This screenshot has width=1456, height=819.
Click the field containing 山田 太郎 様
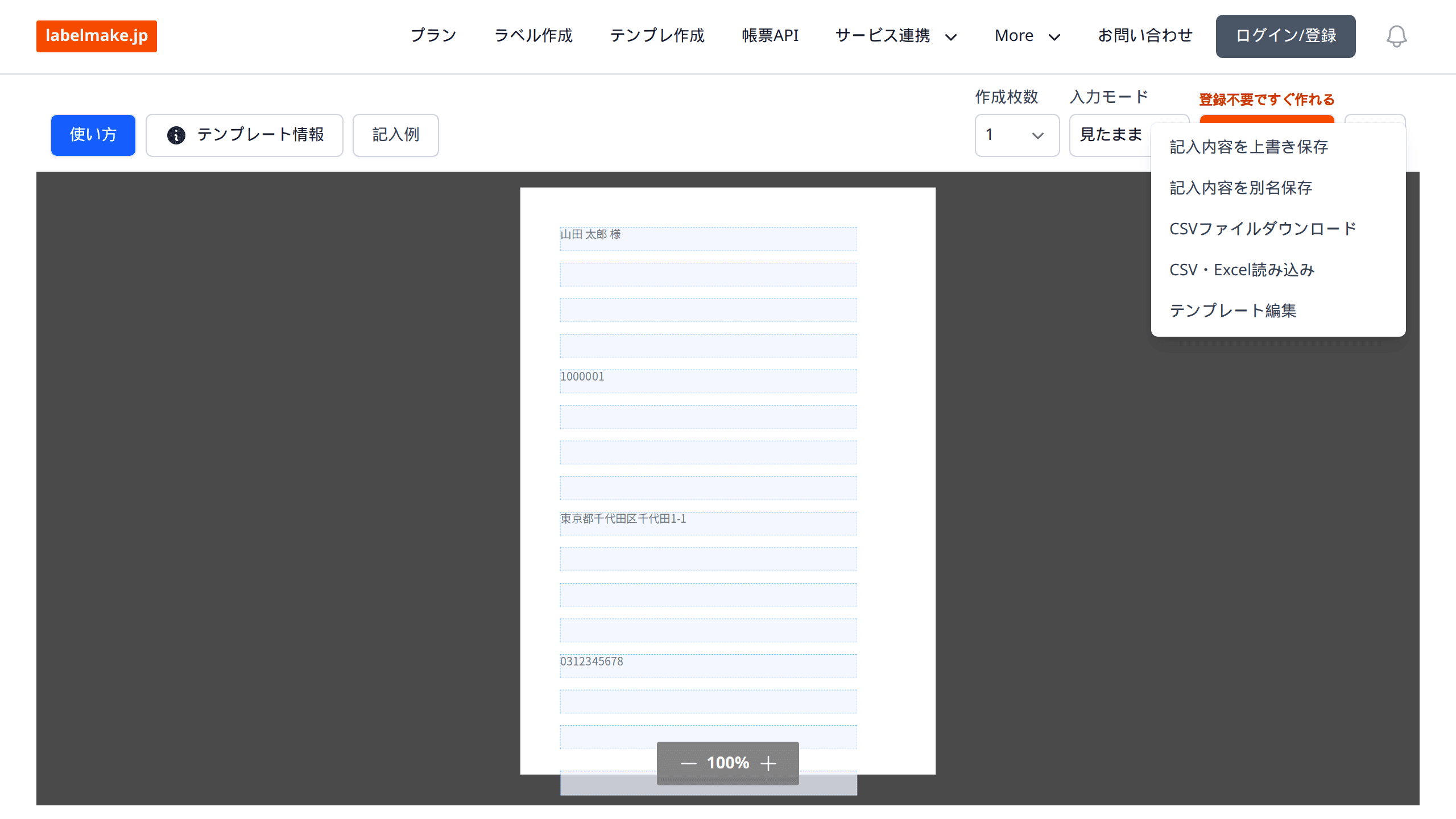click(708, 239)
